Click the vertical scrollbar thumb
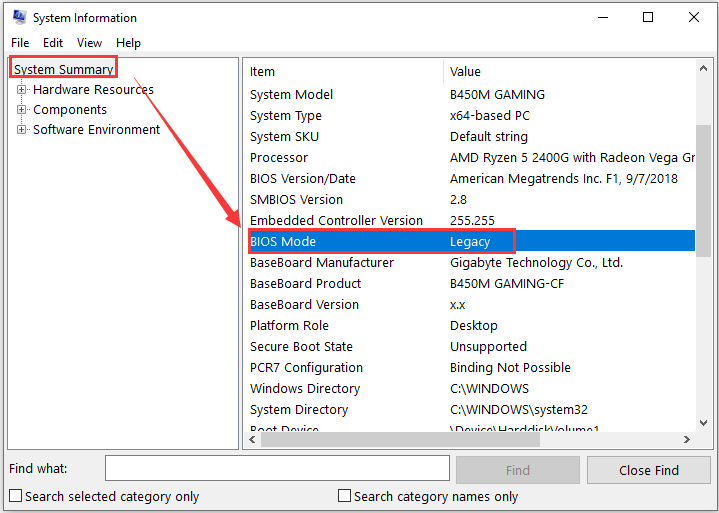Viewport: 719px width, 513px height. pyautogui.click(x=703, y=191)
